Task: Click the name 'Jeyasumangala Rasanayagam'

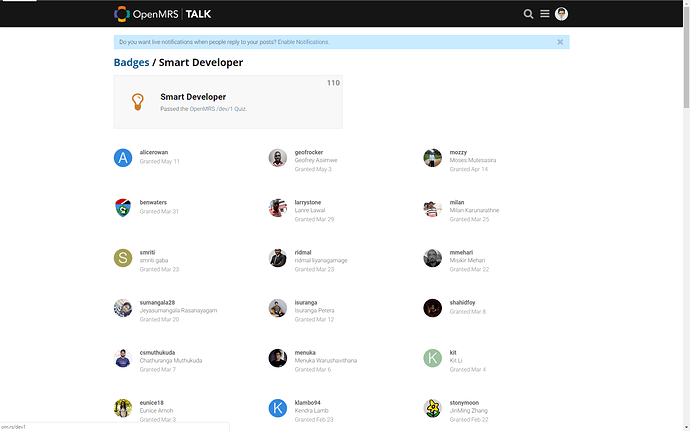Action: point(178,311)
